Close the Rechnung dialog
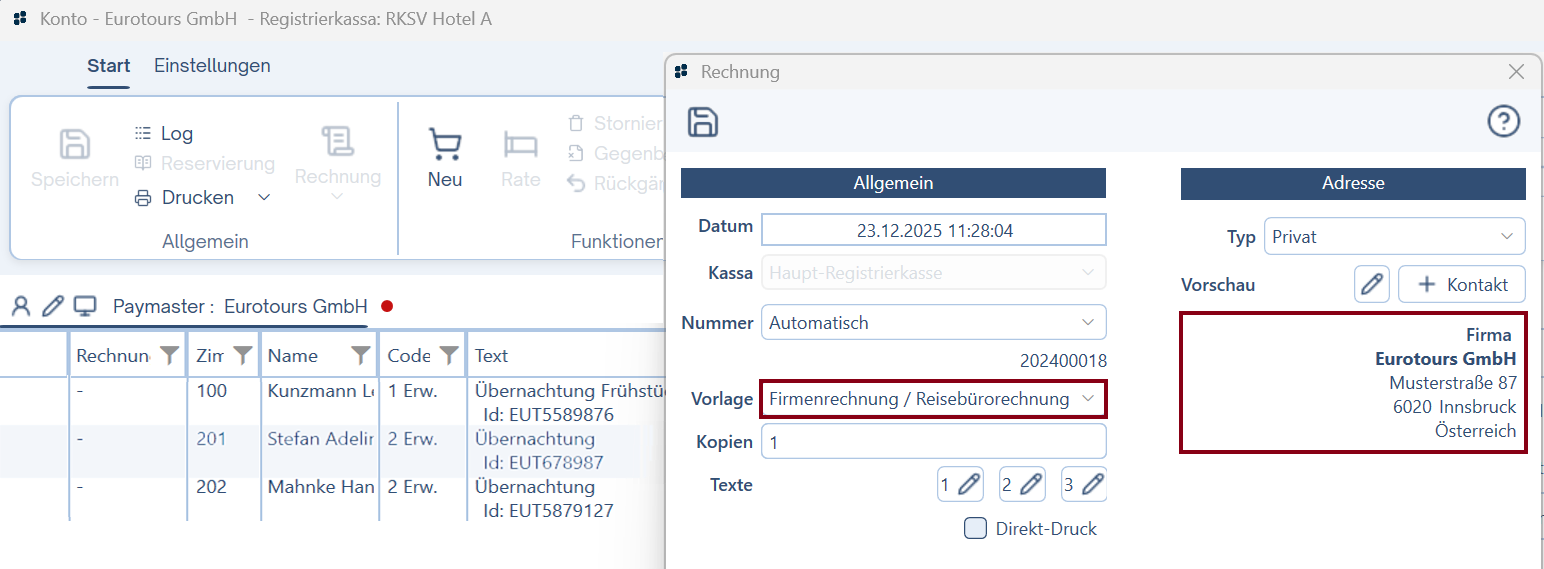 [x=1516, y=71]
